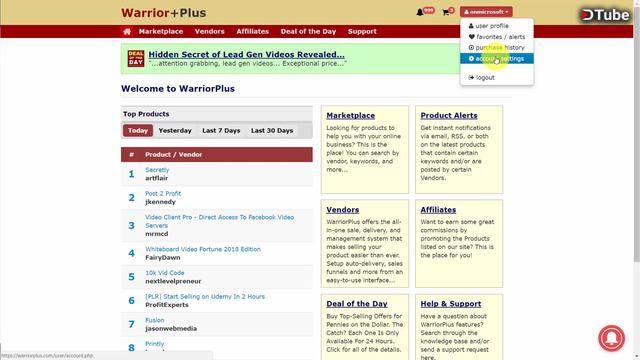Click the Warrior+Plus site logo
Viewport: 640px width, 360px height.
(164, 13)
